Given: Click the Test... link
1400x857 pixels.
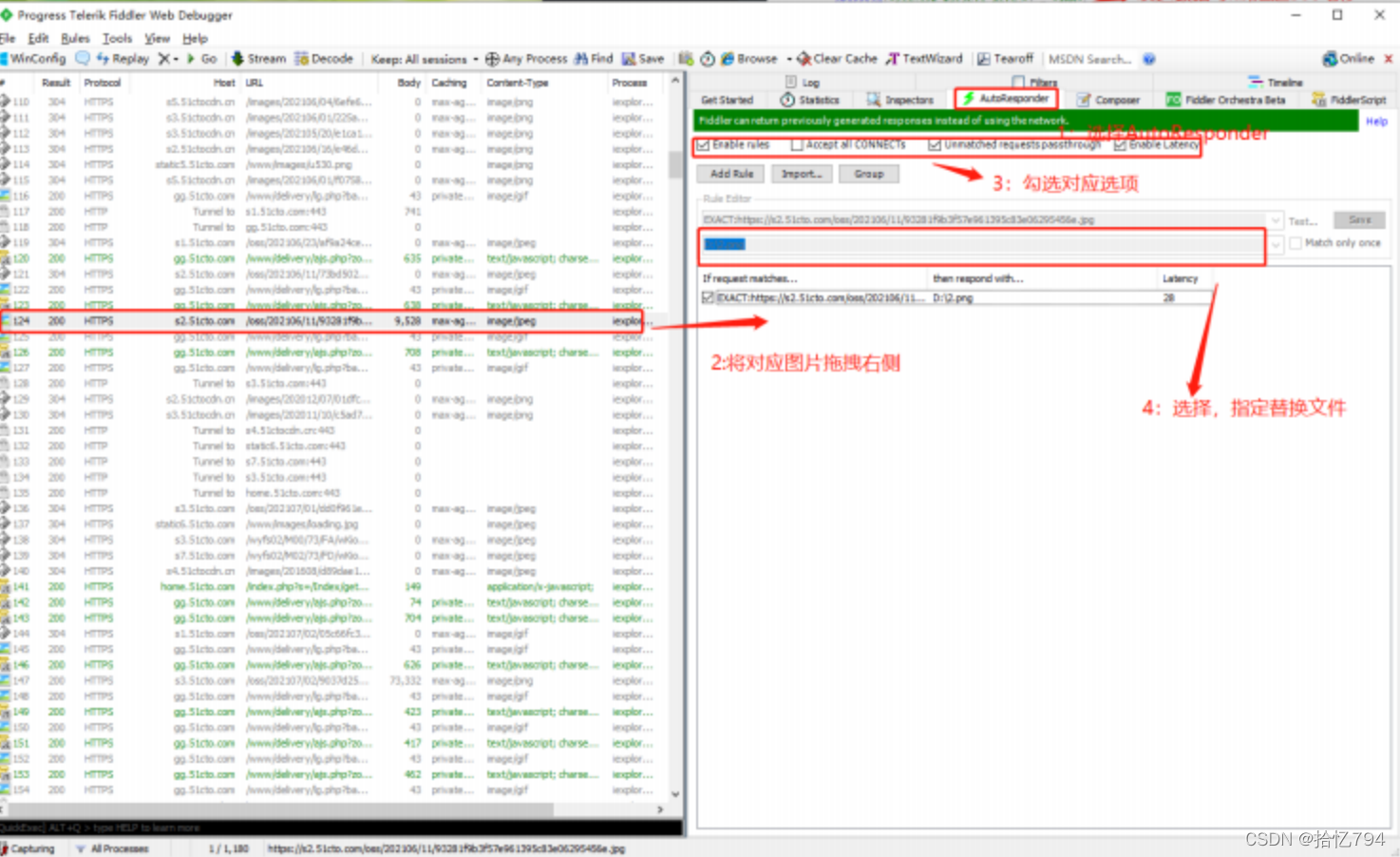Looking at the screenshot, I should (1302, 220).
